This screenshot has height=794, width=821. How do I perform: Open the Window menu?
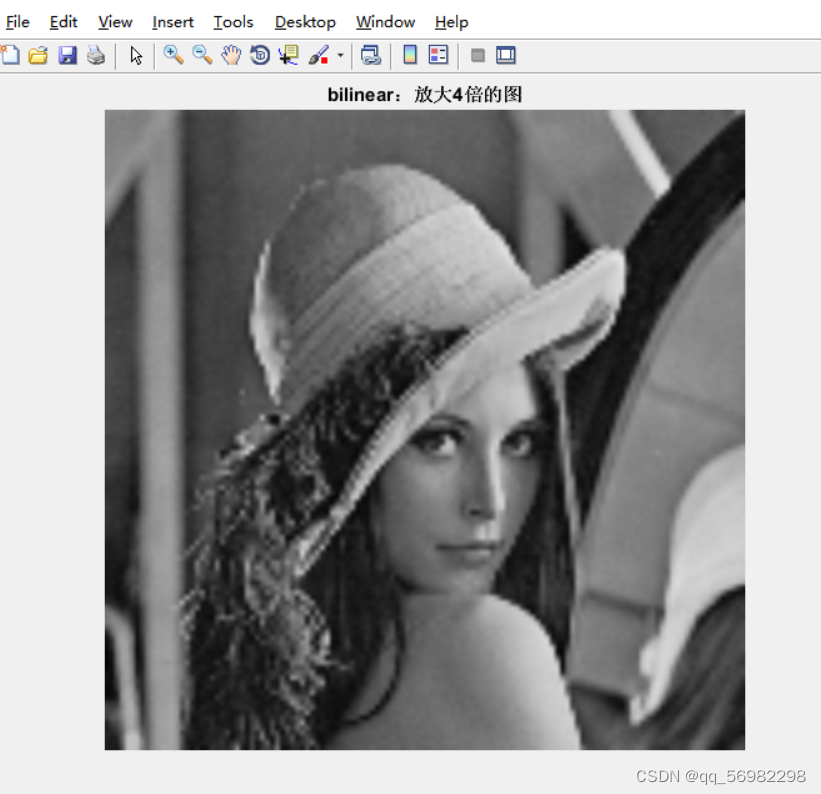(x=385, y=22)
